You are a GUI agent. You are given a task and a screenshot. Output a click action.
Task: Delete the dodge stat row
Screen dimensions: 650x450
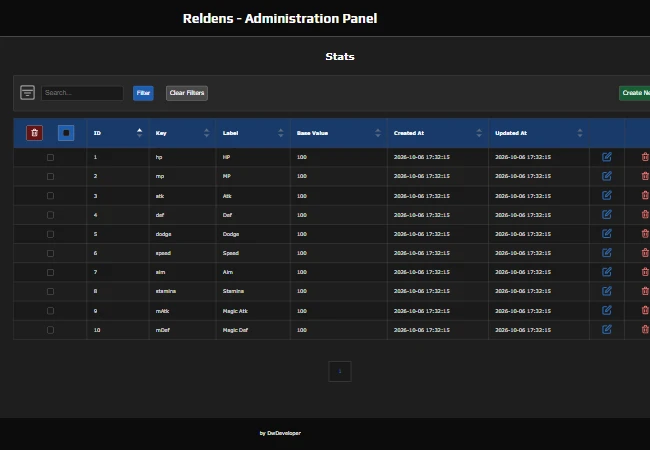click(x=645, y=233)
